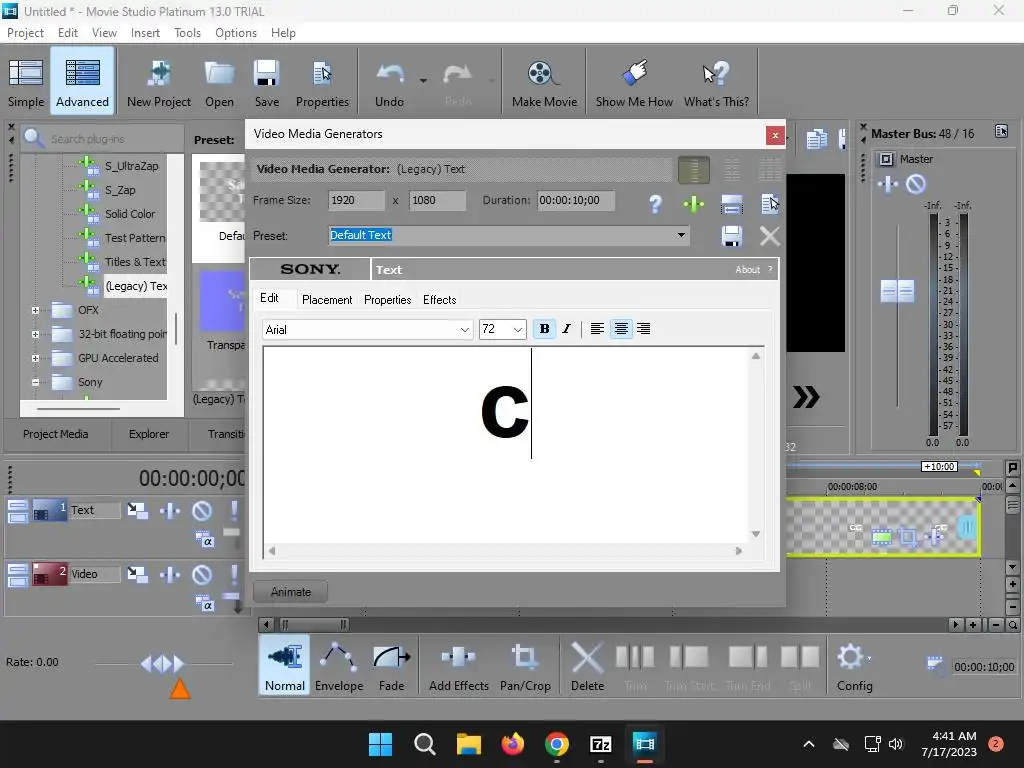
Task: Open the Undo history dropdown arrow
Action: tap(423, 81)
